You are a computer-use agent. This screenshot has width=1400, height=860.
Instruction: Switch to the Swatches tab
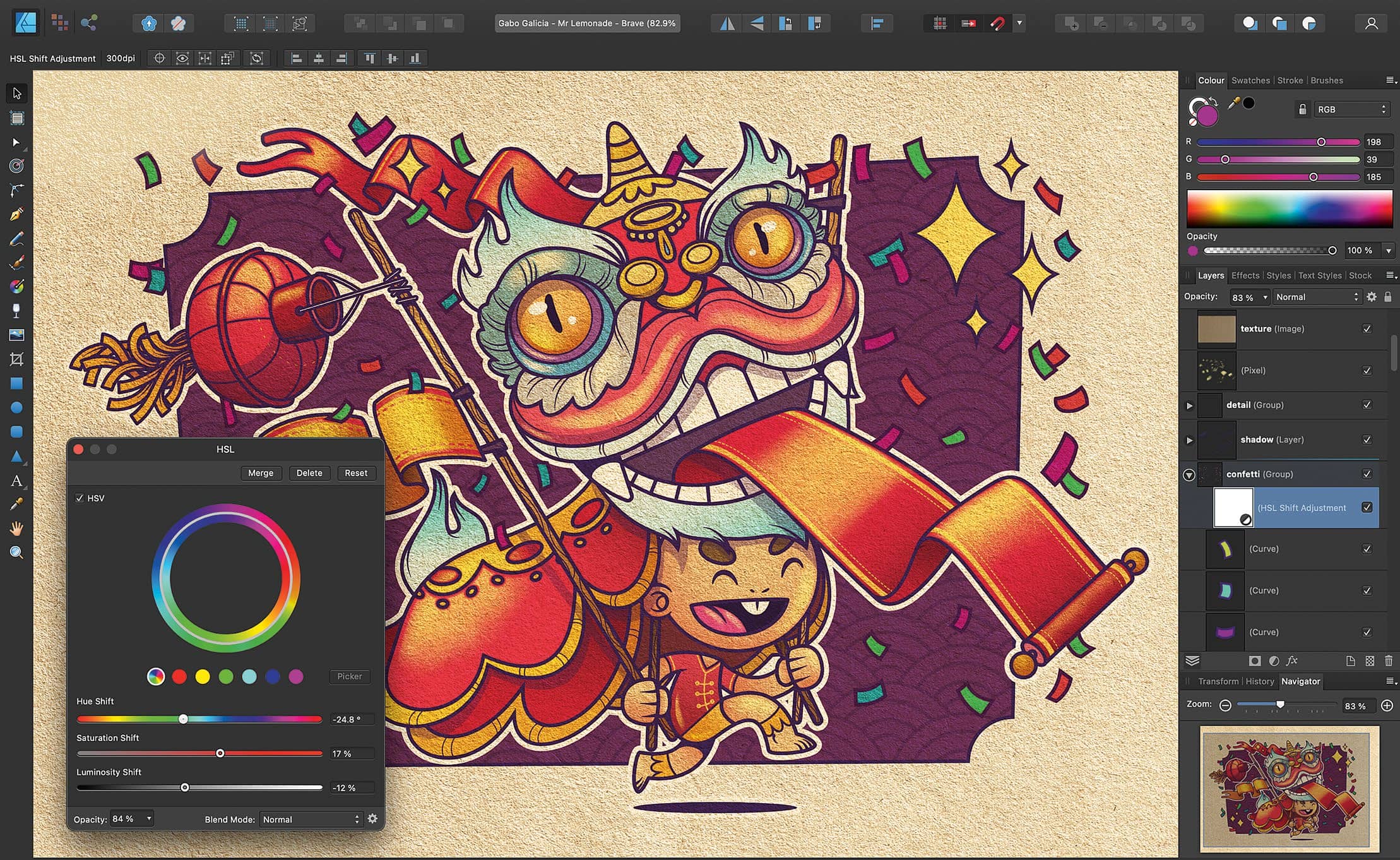[x=1250, y=80]
